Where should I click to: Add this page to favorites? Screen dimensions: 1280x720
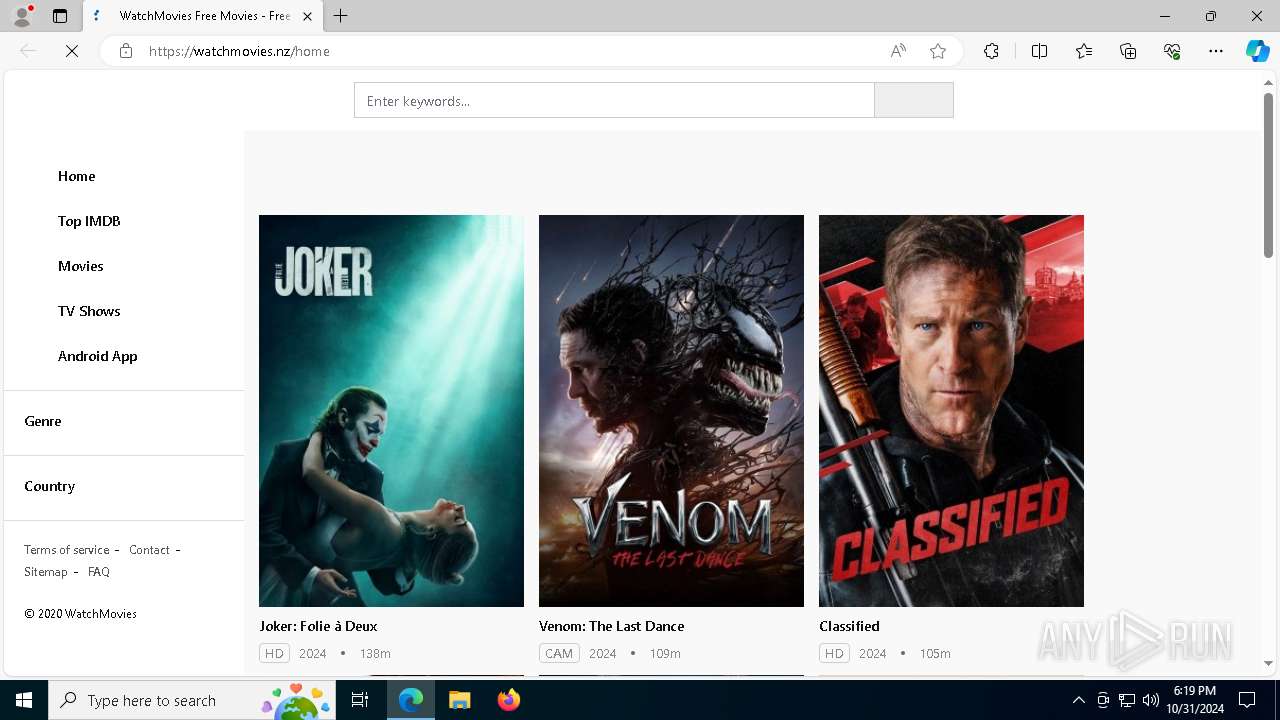(938, 51)
